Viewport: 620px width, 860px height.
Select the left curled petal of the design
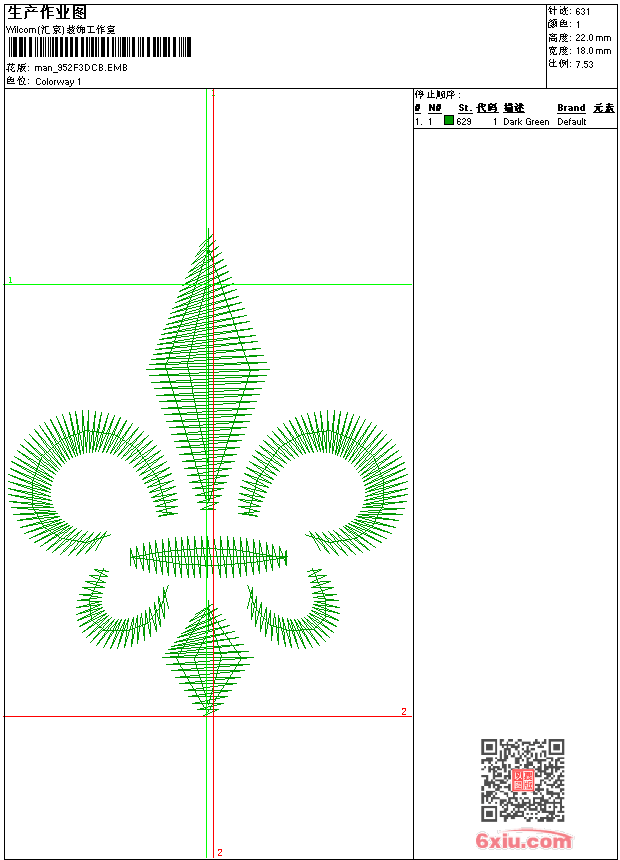pyautogui.click(x=85, y=470)
